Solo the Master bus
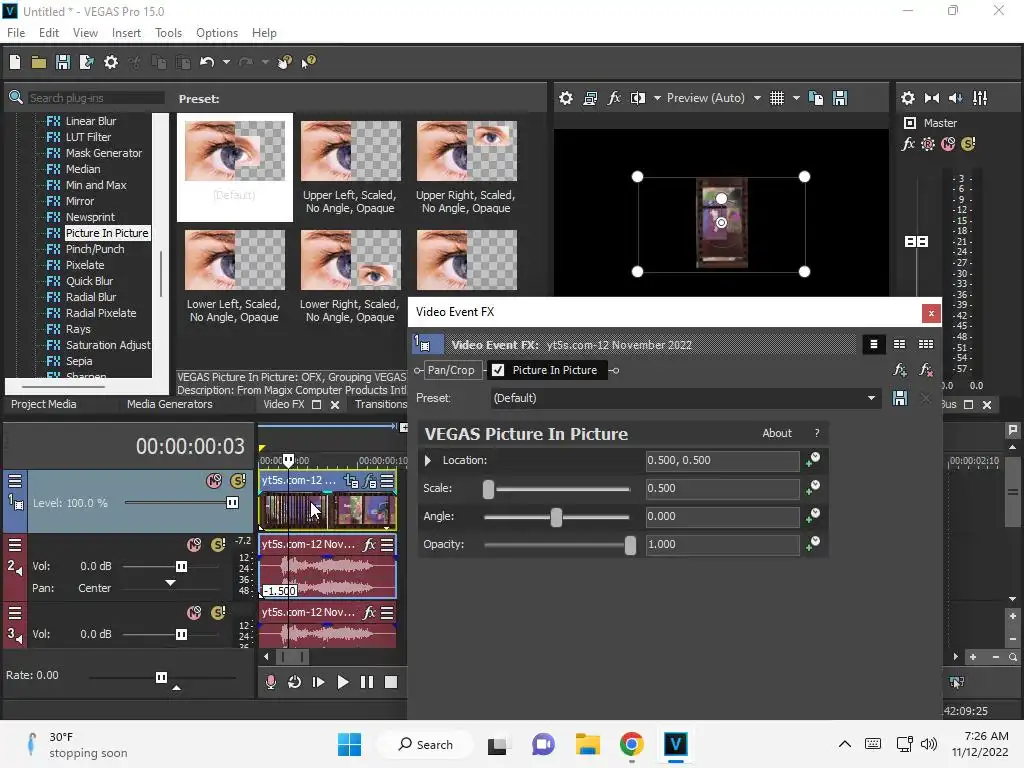This screenshot has height=768, width=1024. tap(968, 144)
